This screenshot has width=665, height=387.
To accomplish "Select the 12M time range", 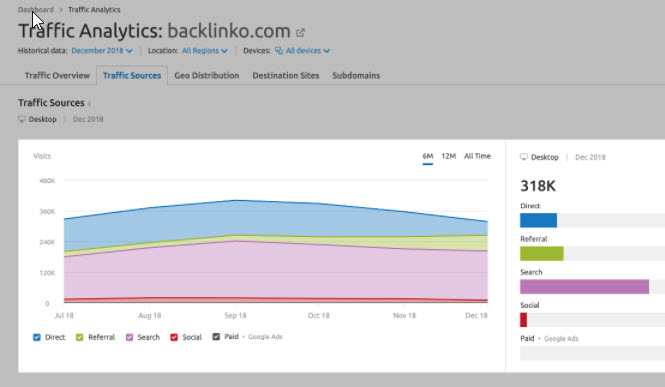I will coord(448,156).
